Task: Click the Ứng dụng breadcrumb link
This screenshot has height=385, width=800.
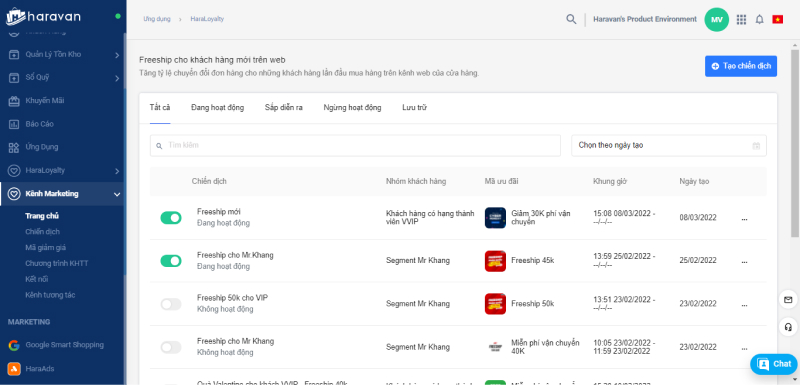Action: click(x=157, y=19)
